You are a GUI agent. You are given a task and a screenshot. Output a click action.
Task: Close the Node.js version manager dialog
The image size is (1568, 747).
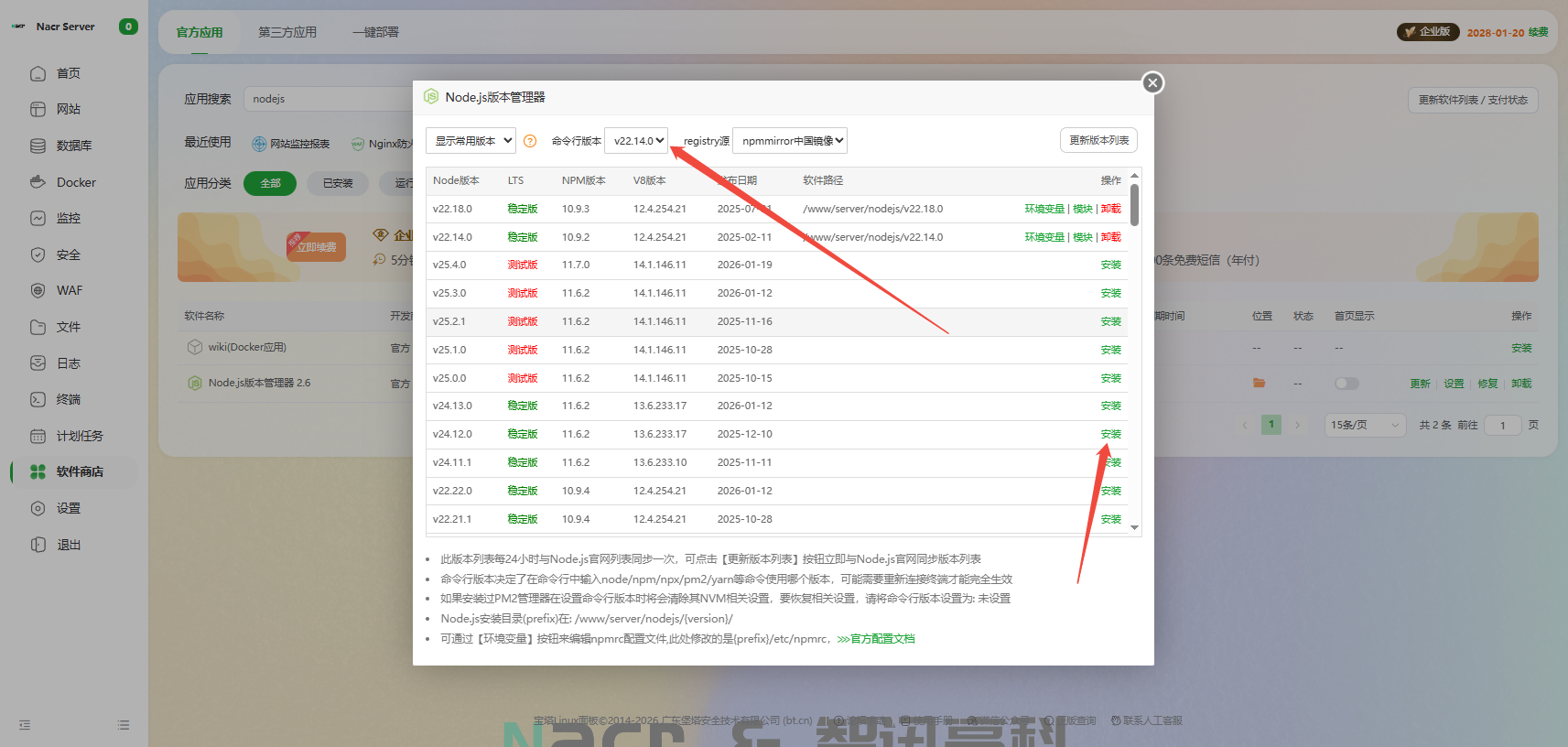click(x=1152, y=83)
